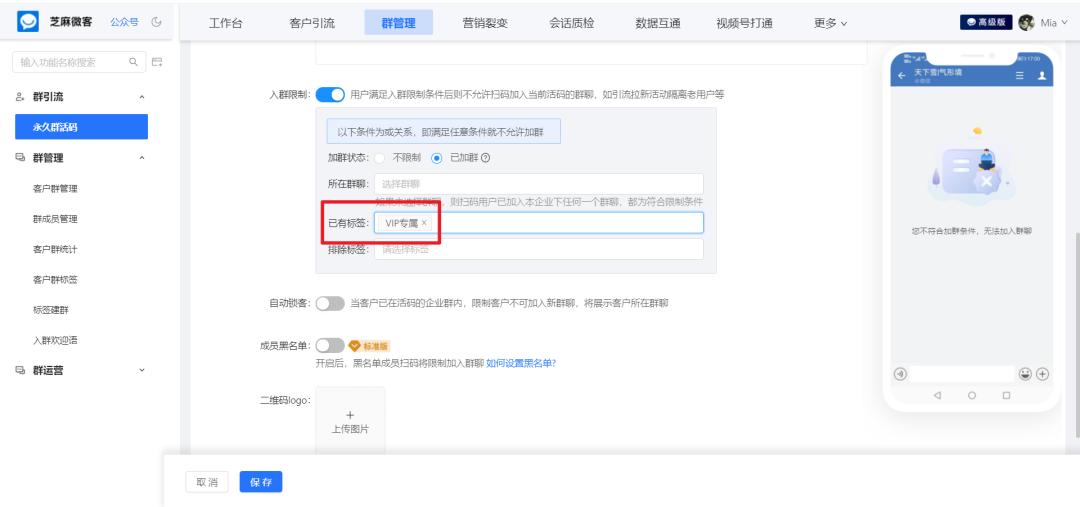Click the 群引流 section icon

pyautogui.click(x=20, y=97)
